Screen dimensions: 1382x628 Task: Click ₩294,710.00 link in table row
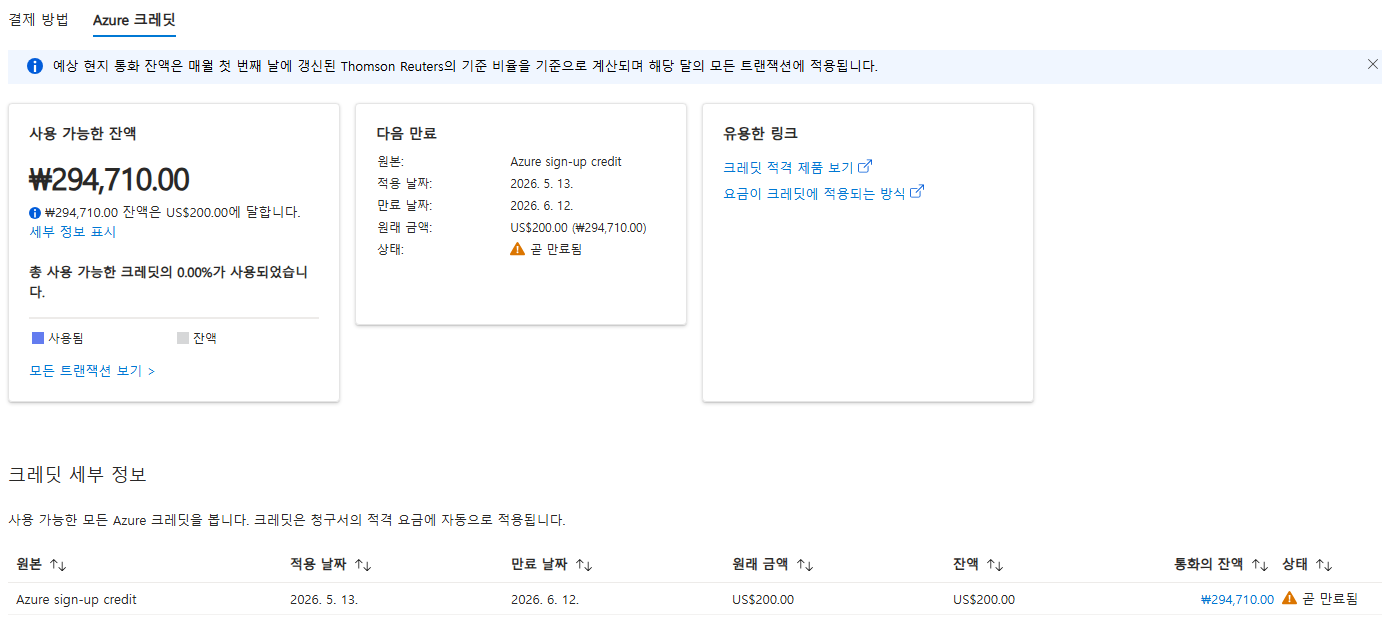tap(1237, 600)
